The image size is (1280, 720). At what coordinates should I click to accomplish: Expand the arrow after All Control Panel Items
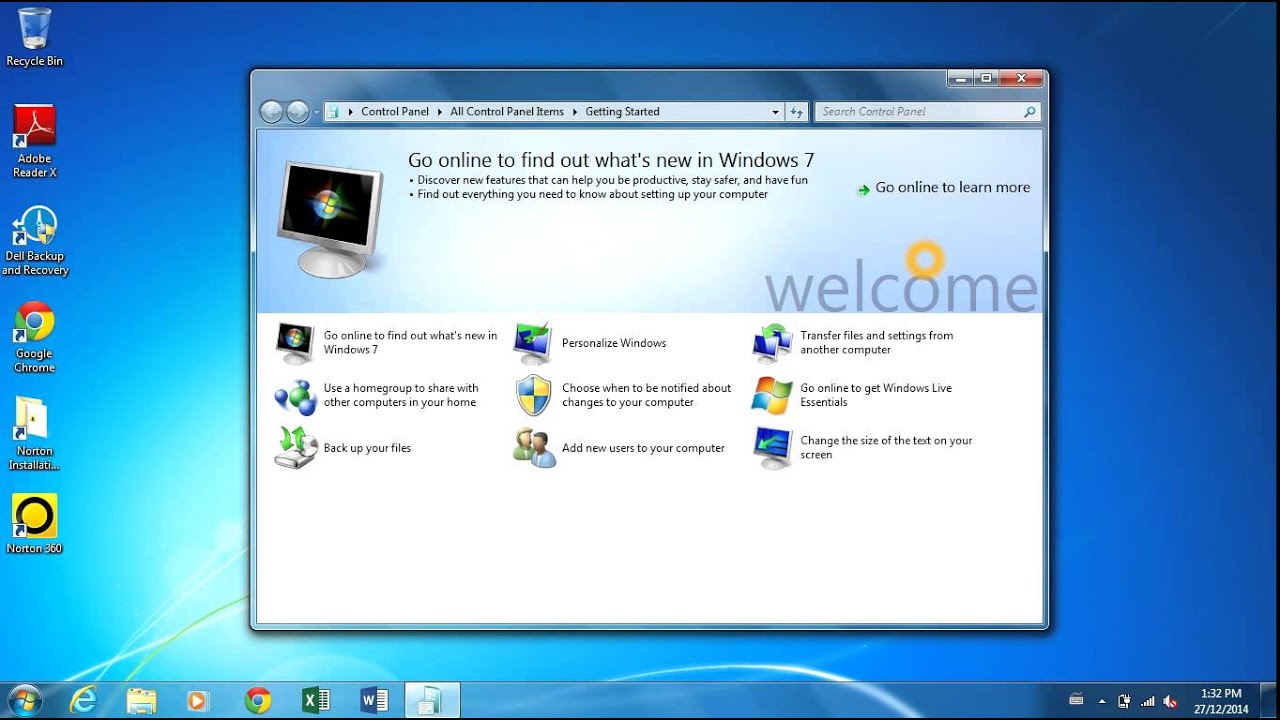click(575, 112)
